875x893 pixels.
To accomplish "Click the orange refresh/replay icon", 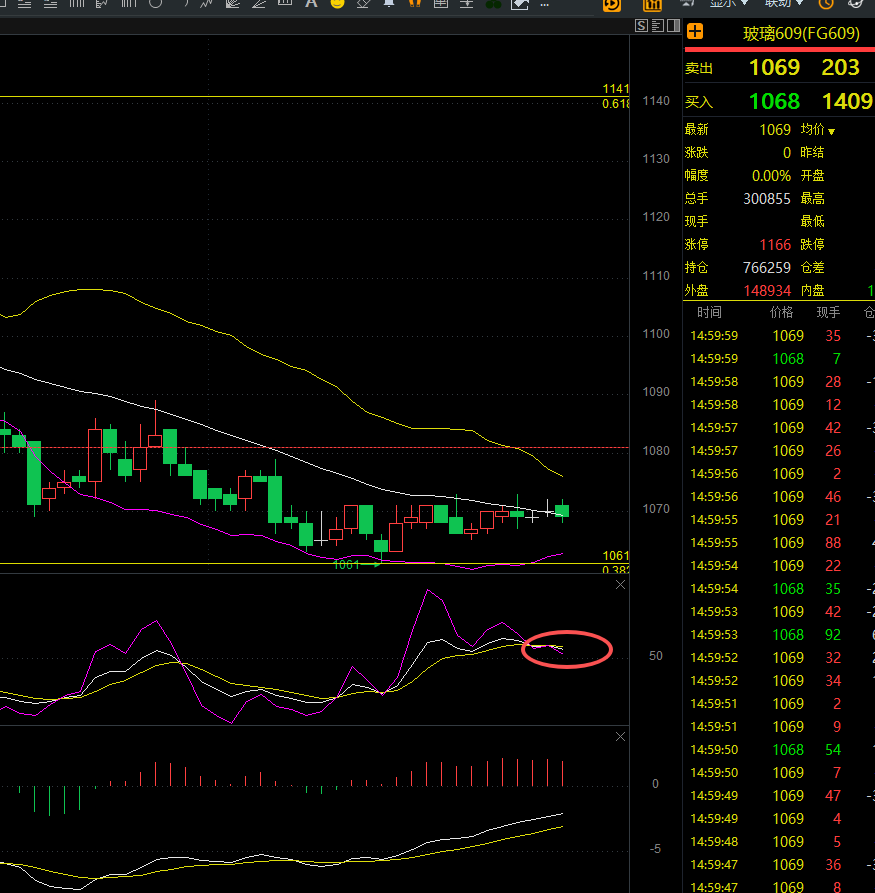I will point(611,5).
